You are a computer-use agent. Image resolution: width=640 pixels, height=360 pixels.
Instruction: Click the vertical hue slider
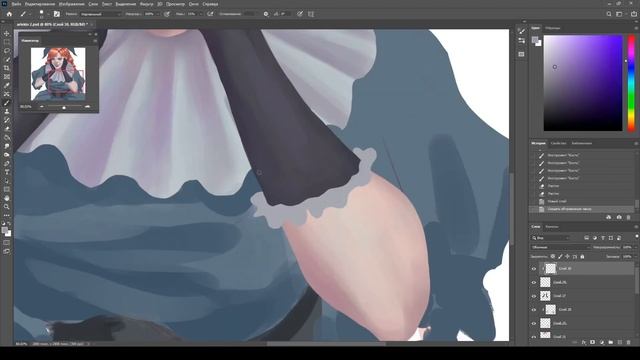631,83
